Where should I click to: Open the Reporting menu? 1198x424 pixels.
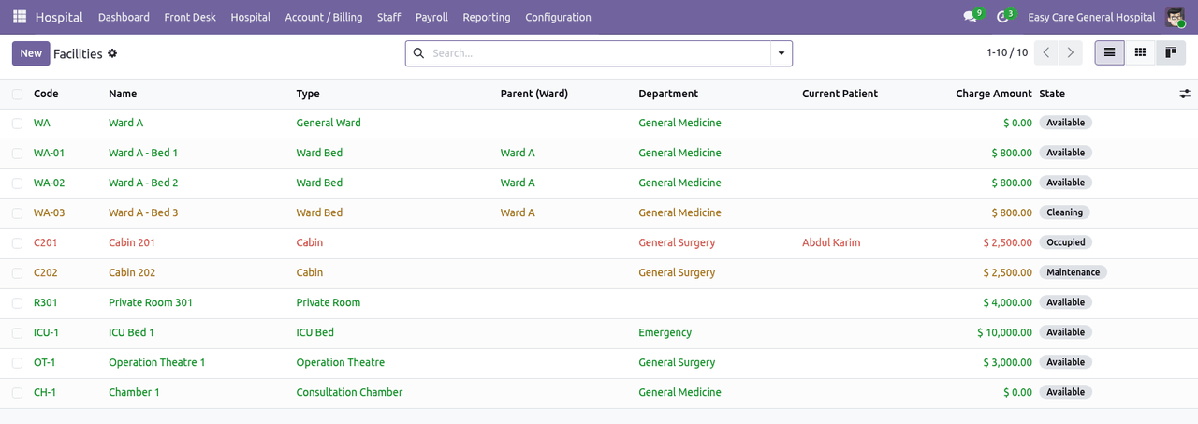[x=486, y=17]
